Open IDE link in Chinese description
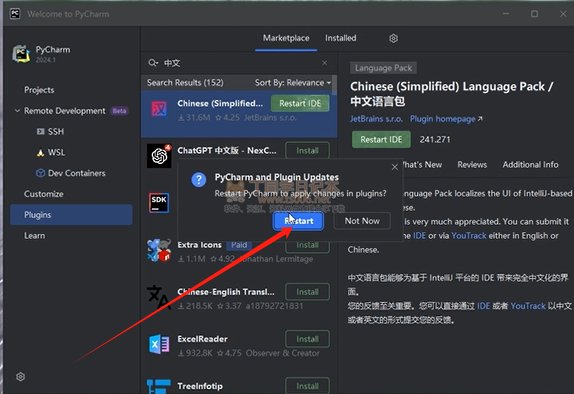 tap(483, 306)
